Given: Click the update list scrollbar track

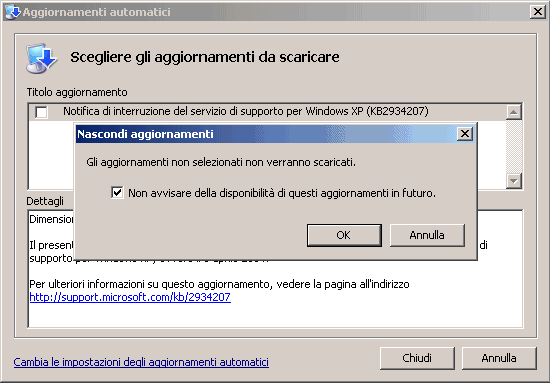Looking at the screenshot, I should pyautogui.click(x=514, y=147).
